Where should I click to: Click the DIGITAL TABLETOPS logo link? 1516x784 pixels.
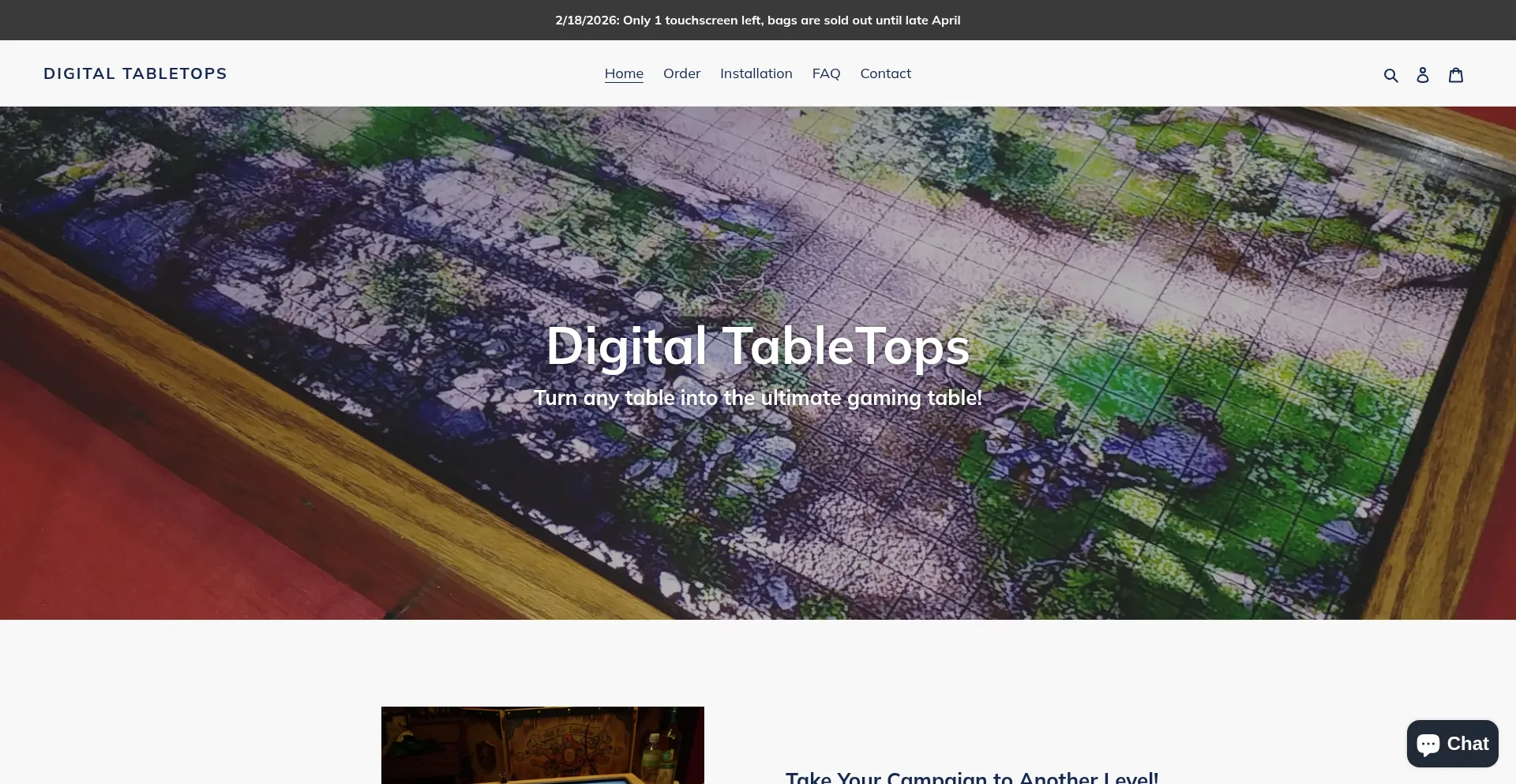click(x=135, y=73)
